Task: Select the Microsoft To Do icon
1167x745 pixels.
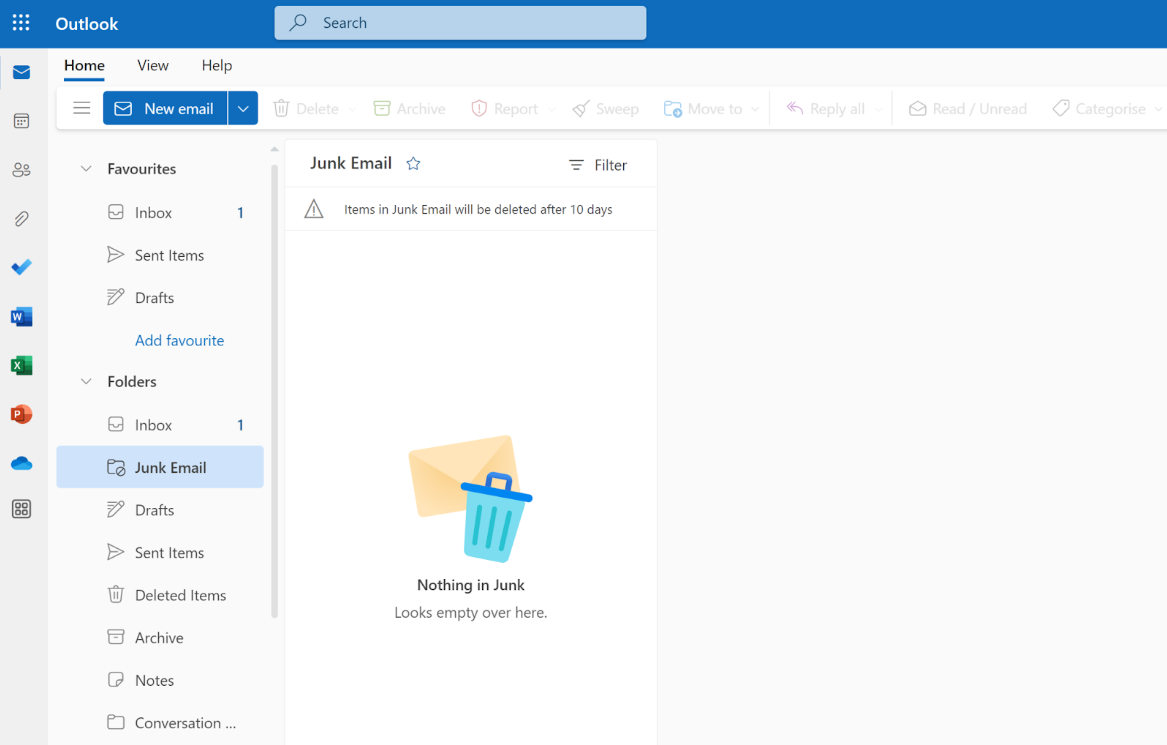Action: [21, 267]
